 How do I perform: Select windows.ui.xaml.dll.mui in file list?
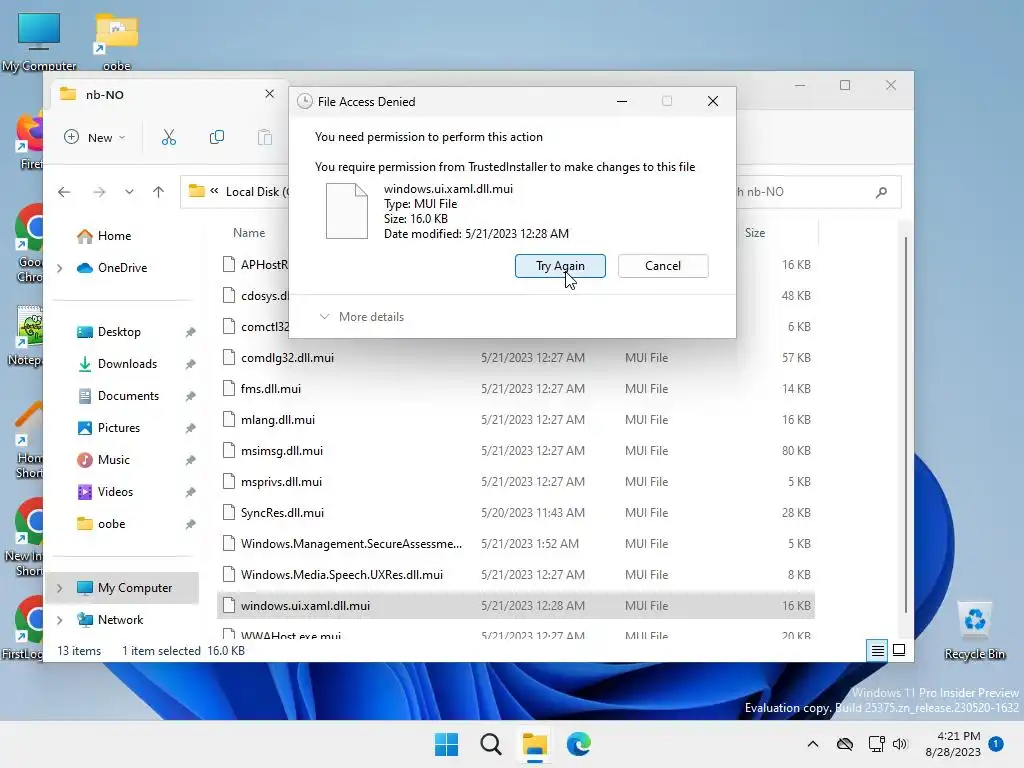(x=516, y=606)
